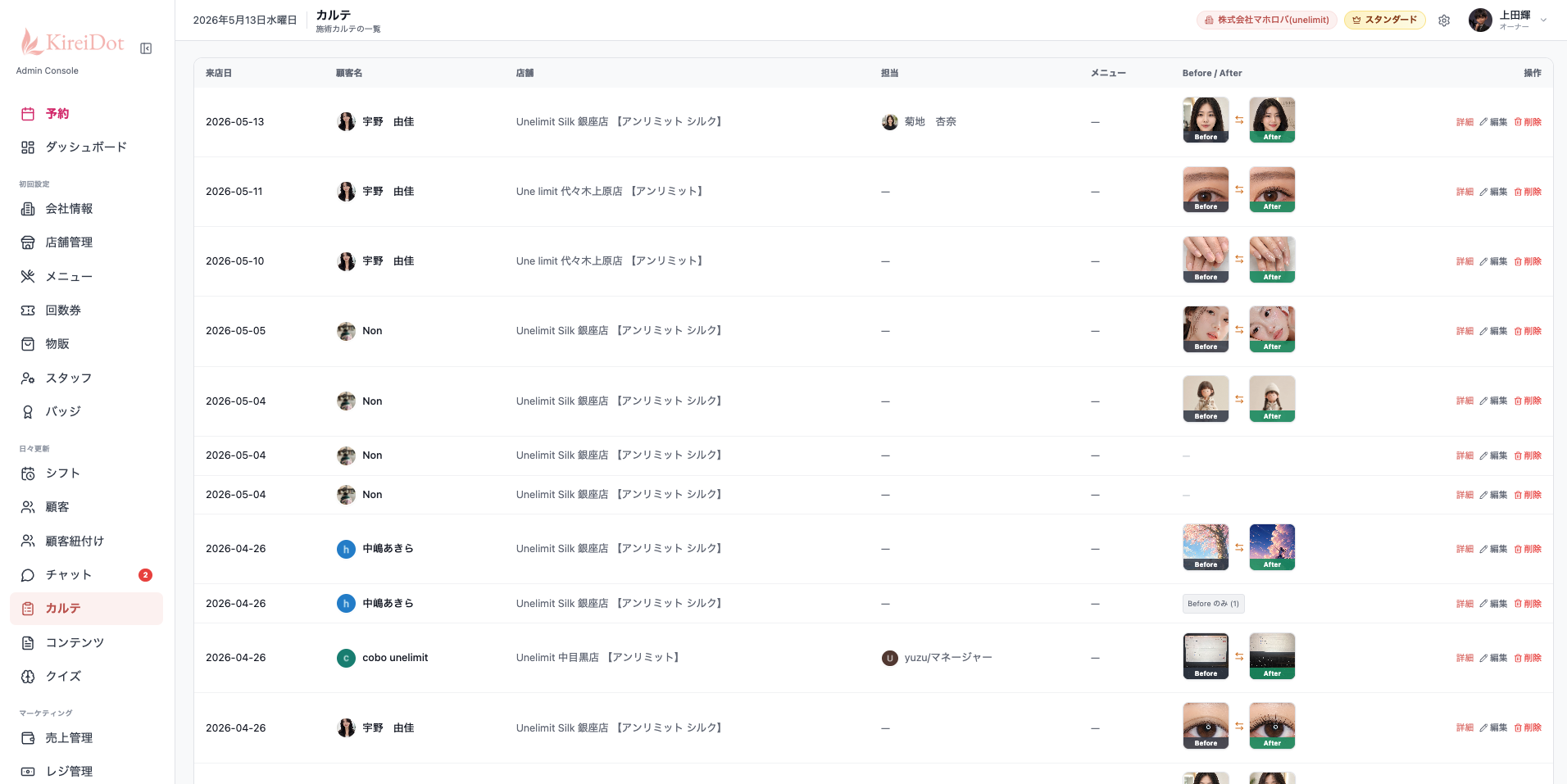
Task: Click the スタッフ person-gear icon
Action: (x=28, y=378)
